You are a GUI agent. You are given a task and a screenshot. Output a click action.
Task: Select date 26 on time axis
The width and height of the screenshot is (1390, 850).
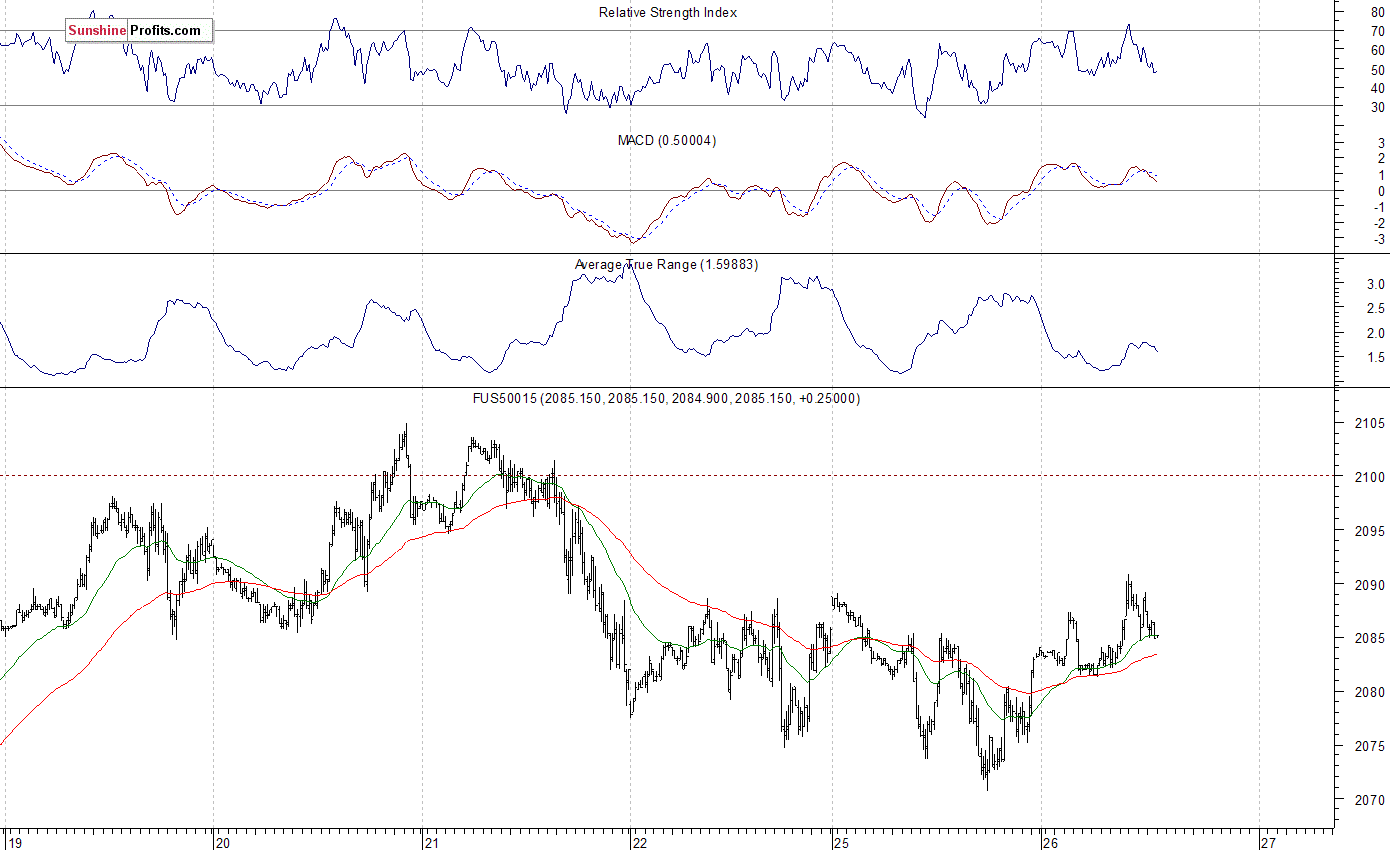pos(1050,842)
